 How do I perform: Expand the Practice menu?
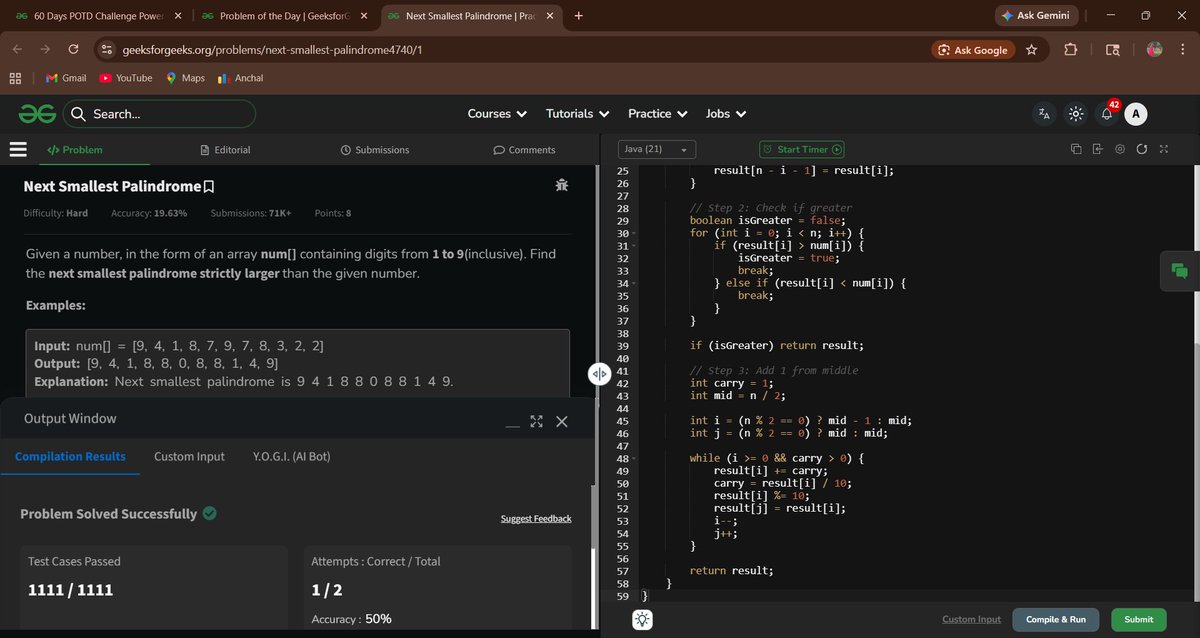[x=657, y=114]
